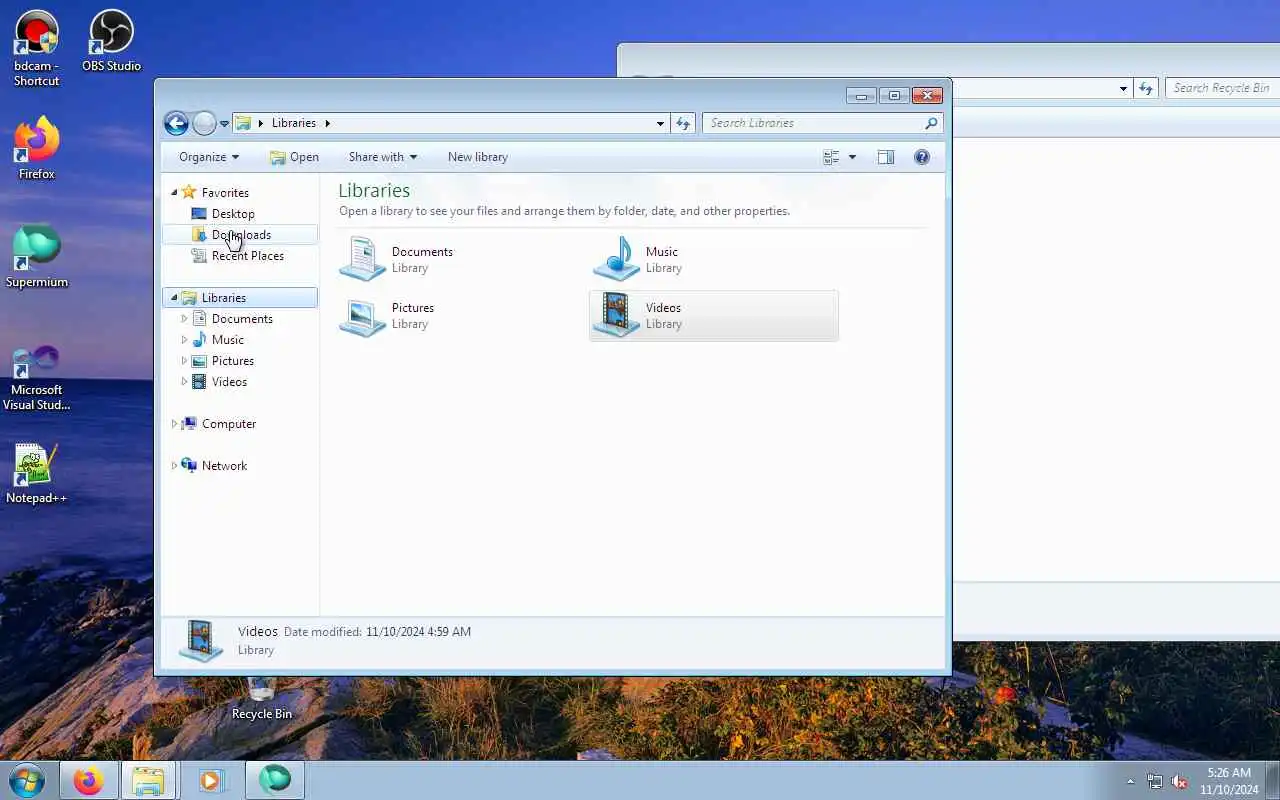Open Microsoft Visual Studio desktop shortcut
Viewport: 1280px width, 800px height.
click(x=37, y=378)
